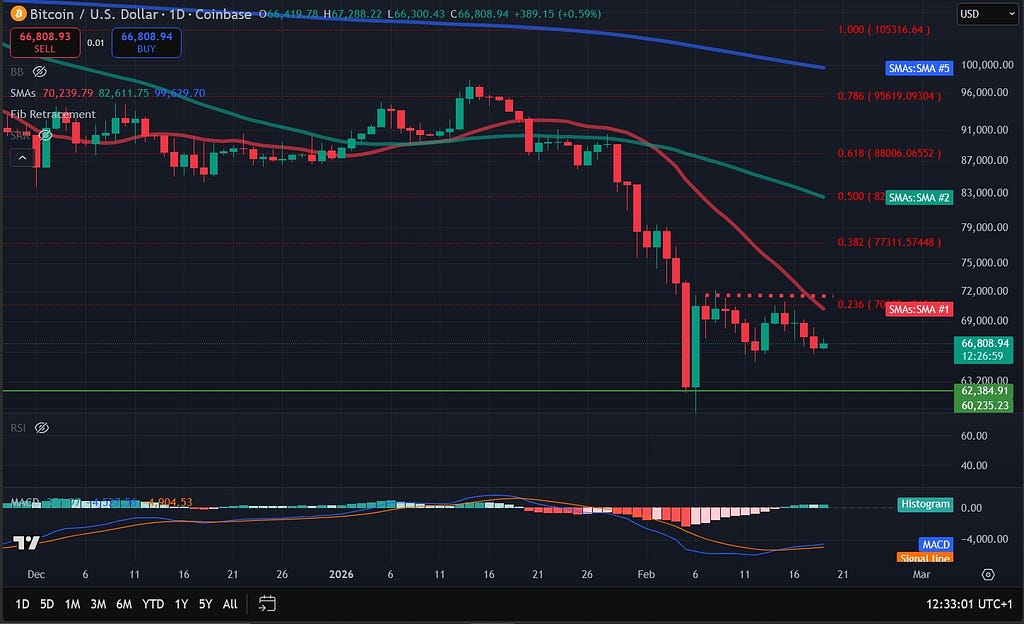Viewport: 1024px width, 624px height.
Task: Click the SMAs:SMA #5 blue label
Action: click(919, 68)
